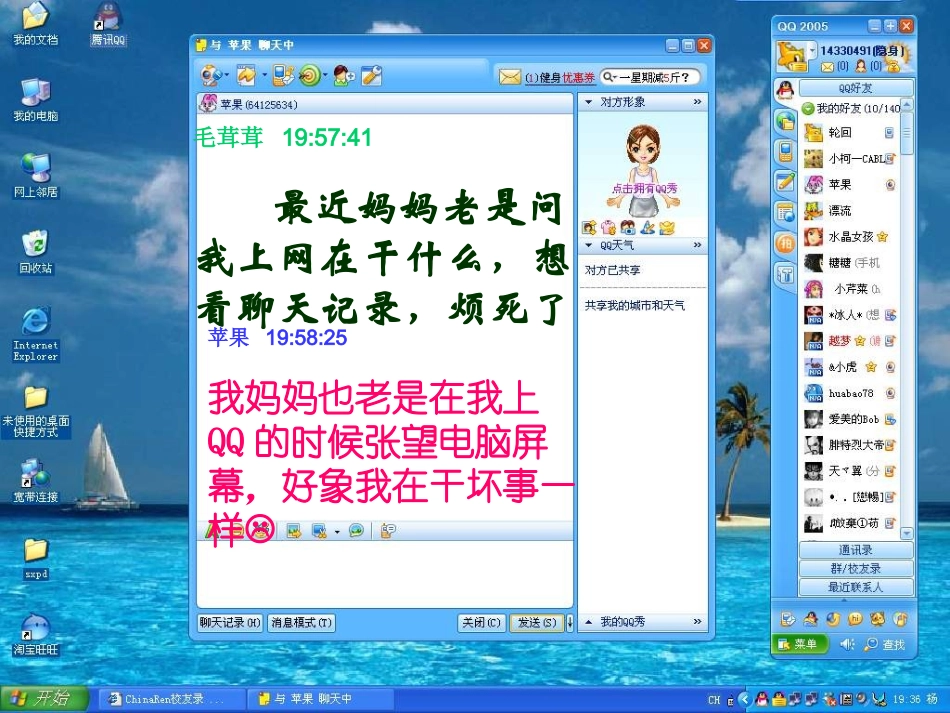Select friend 小柯一CABL in contact list
950x713 pixels.
point(849,159)
